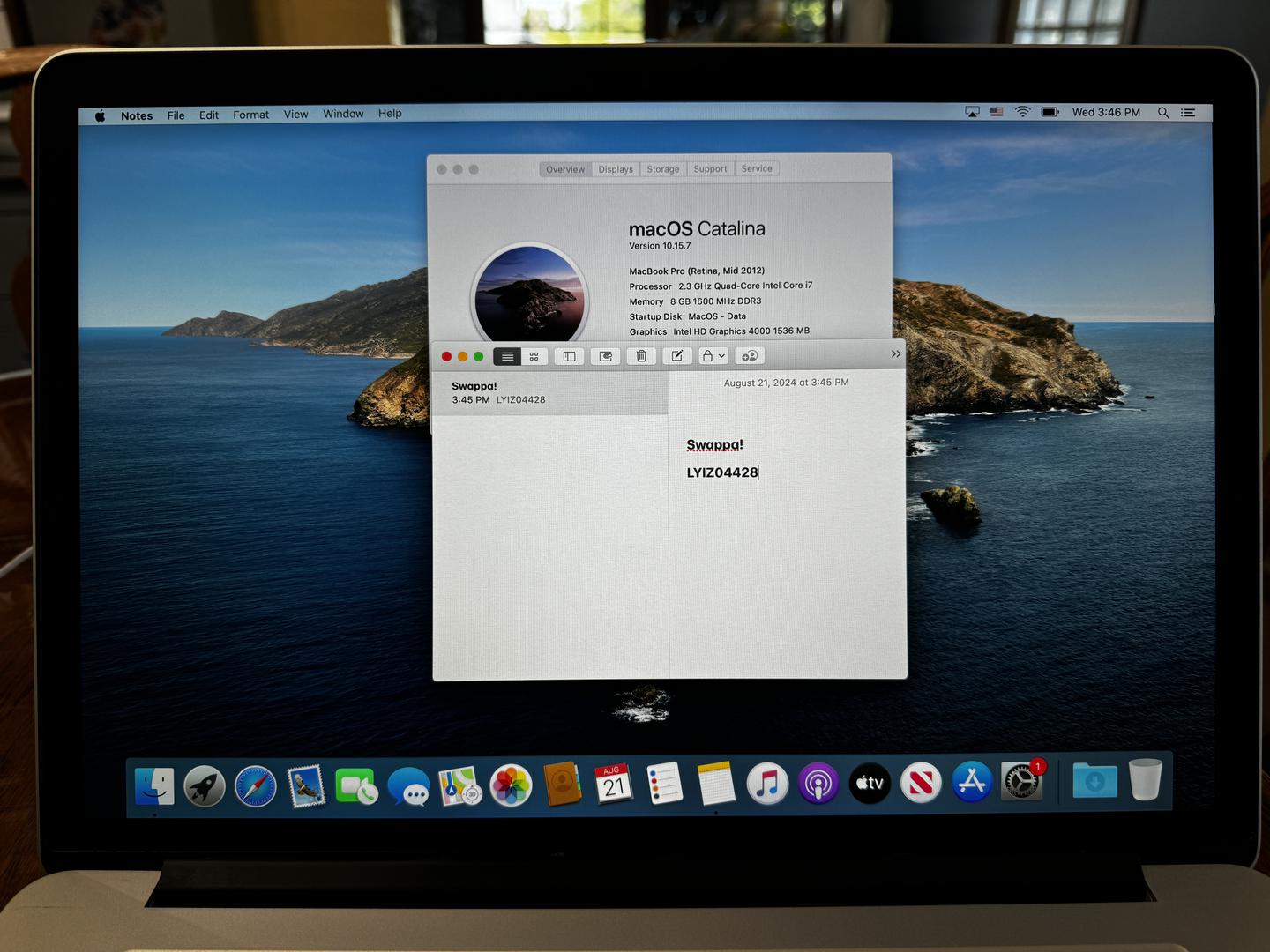Open Spotlight search magnifier
The image size is (1270, 952).
(x=1163, y=112)
